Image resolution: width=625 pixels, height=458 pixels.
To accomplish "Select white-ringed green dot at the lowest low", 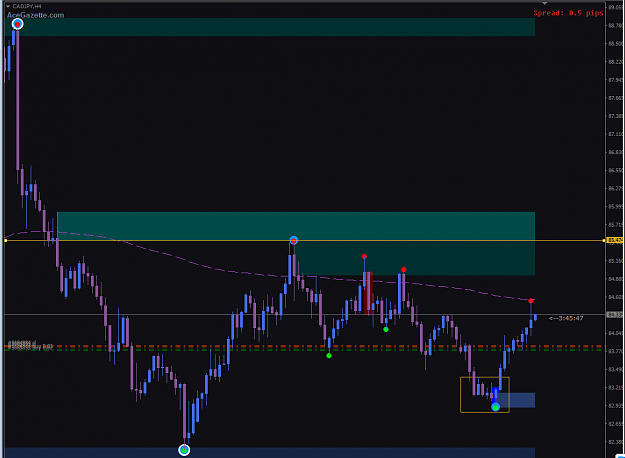I will point(184,450).
